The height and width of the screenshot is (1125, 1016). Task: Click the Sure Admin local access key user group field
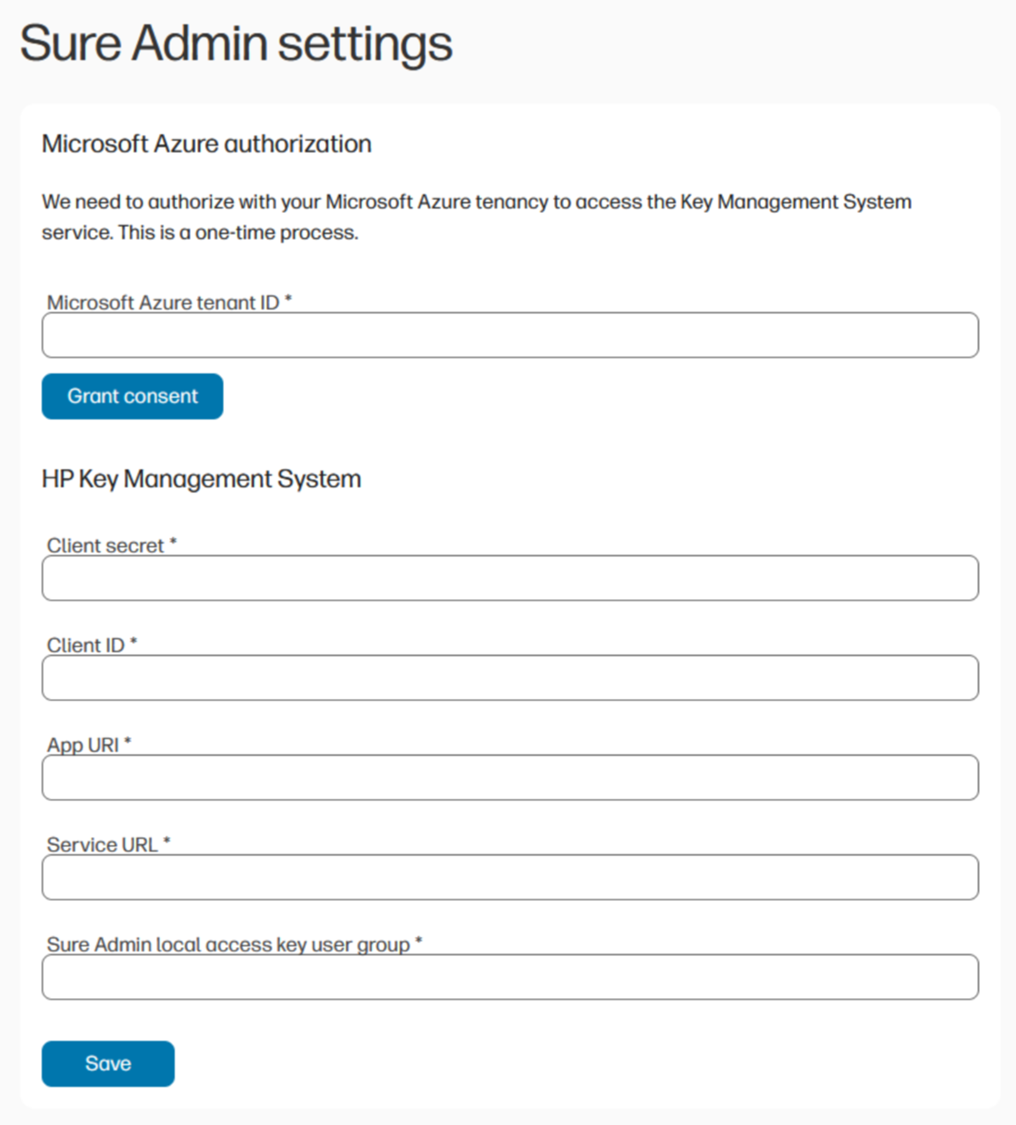tap(510, 977)
